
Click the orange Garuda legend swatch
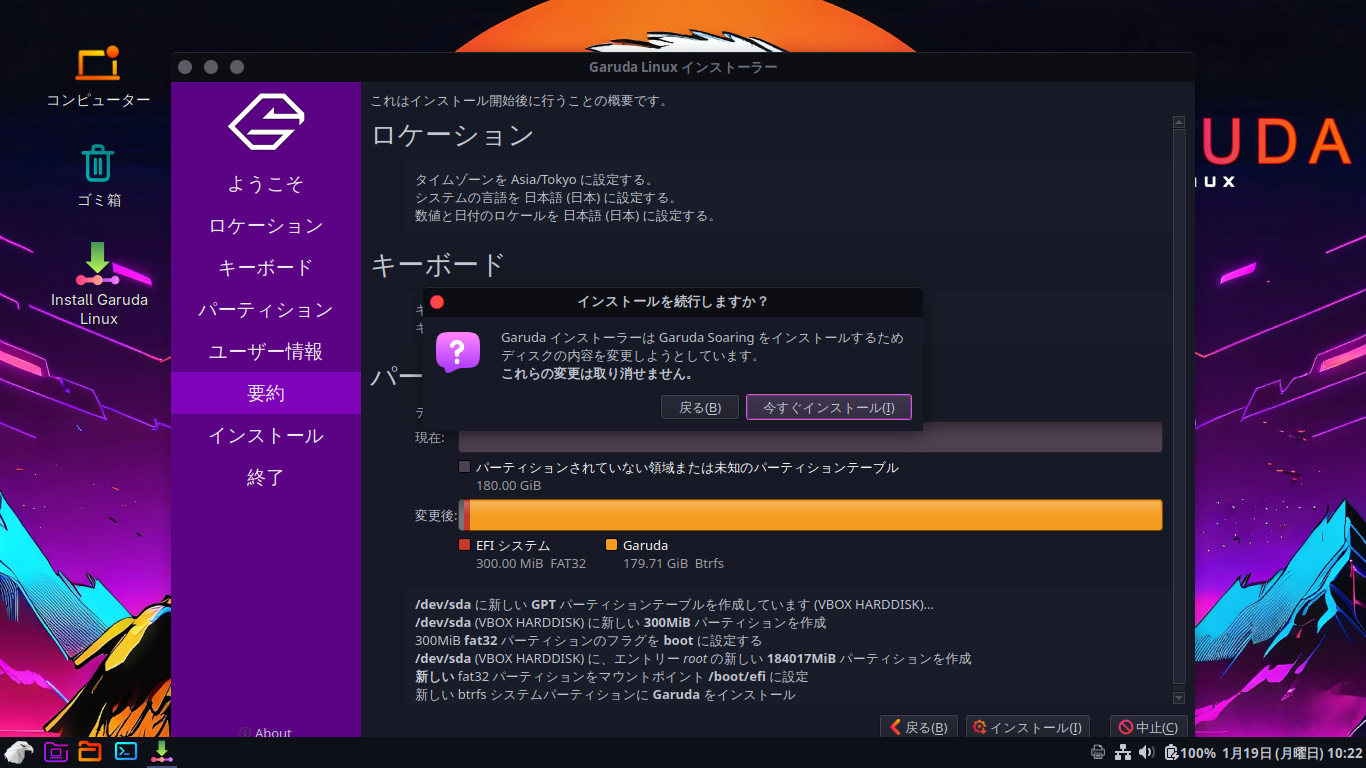(x=611, y=545)
